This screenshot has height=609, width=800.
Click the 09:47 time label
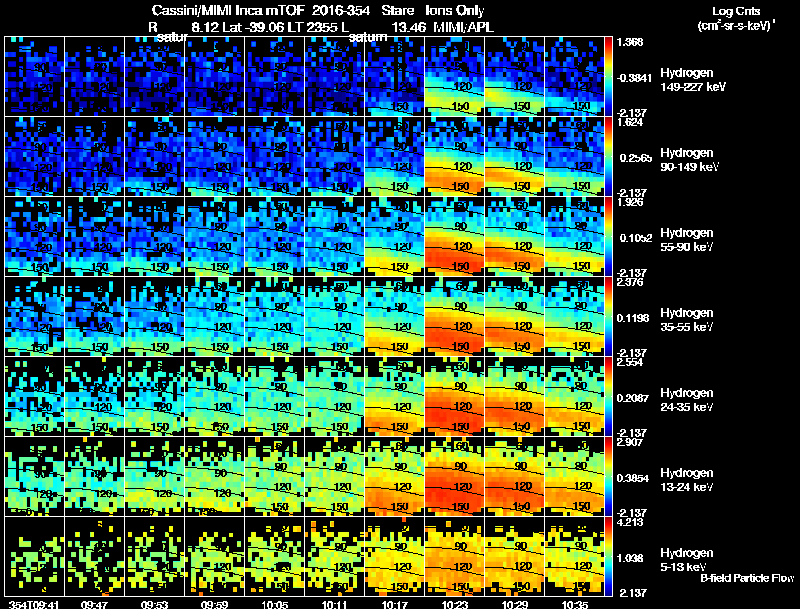(94, 605)
